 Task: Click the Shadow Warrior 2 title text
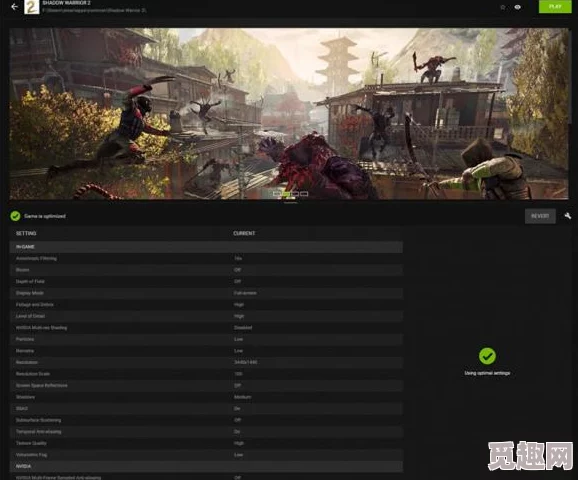point(66,3)
